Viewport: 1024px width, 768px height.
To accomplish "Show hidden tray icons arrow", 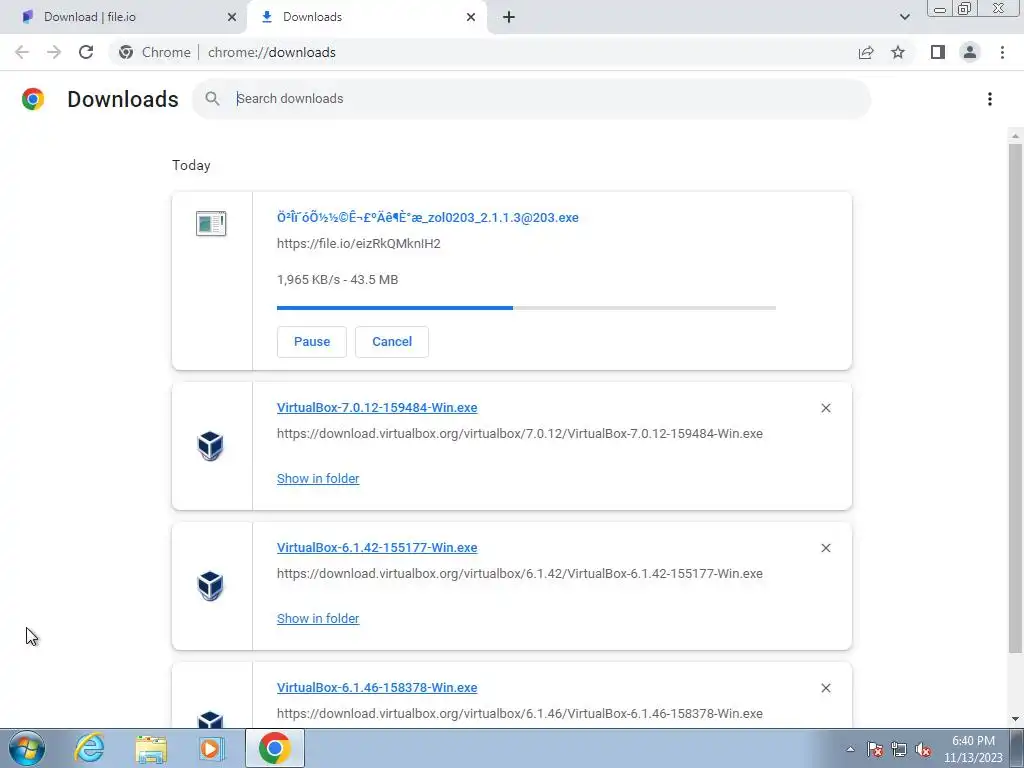I will pos(850,749).
